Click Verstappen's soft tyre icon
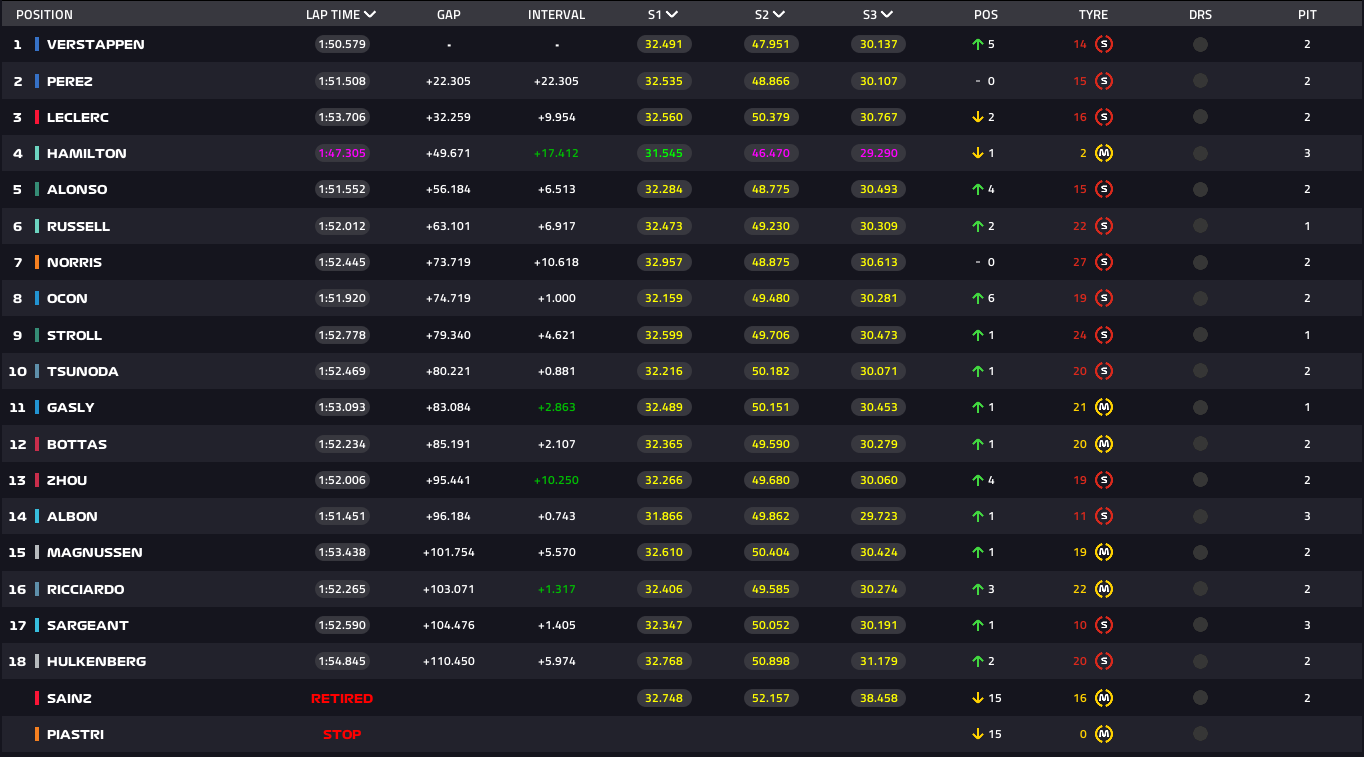 click(x=1104, y=44)
